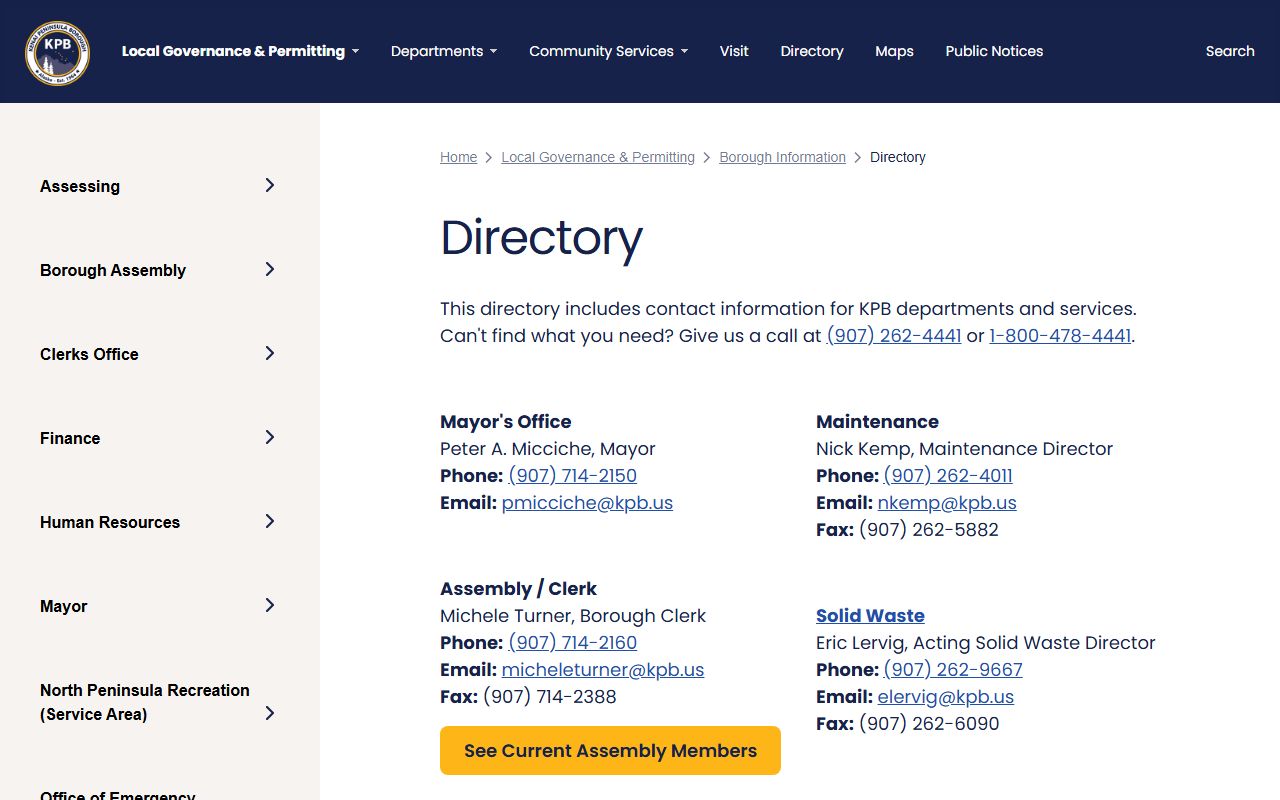
Task: Open the Borough Assembly sidebar link
Action: (113, 270)
